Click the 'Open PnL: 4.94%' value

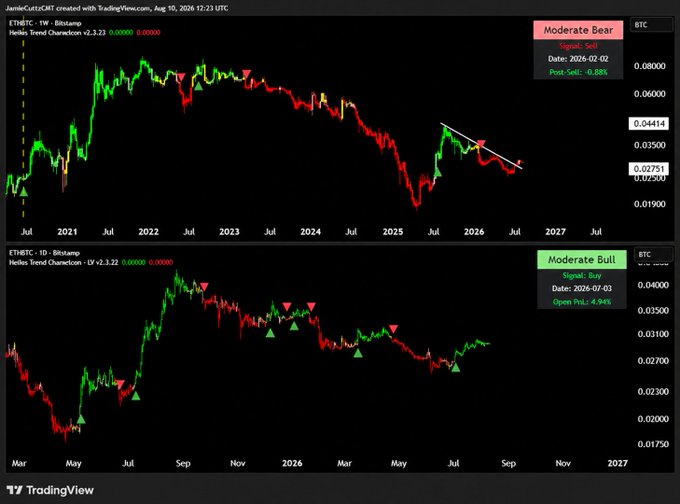click(x=582, y=302)
